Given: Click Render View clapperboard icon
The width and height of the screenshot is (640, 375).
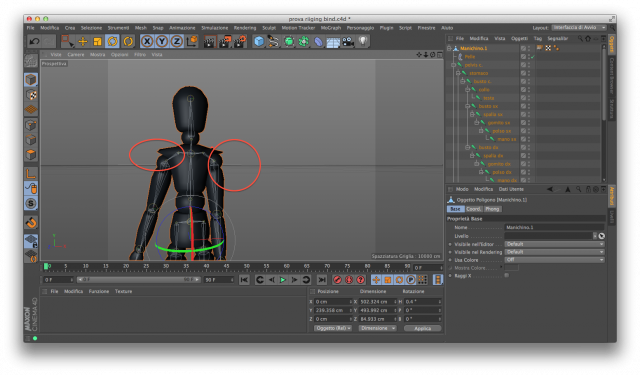Looking at the screenshot, I should [209, 41].
